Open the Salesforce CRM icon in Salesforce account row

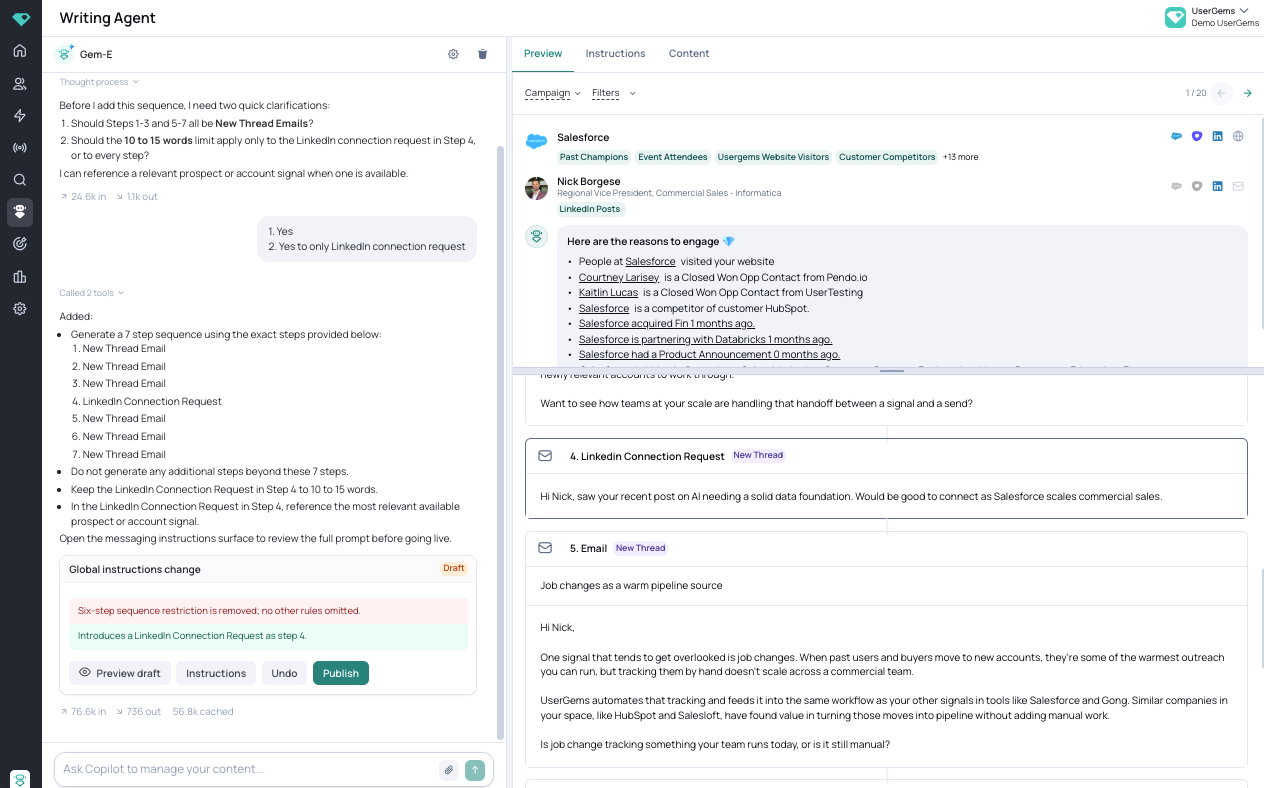pyautogui.click(x=1177, y=137)
